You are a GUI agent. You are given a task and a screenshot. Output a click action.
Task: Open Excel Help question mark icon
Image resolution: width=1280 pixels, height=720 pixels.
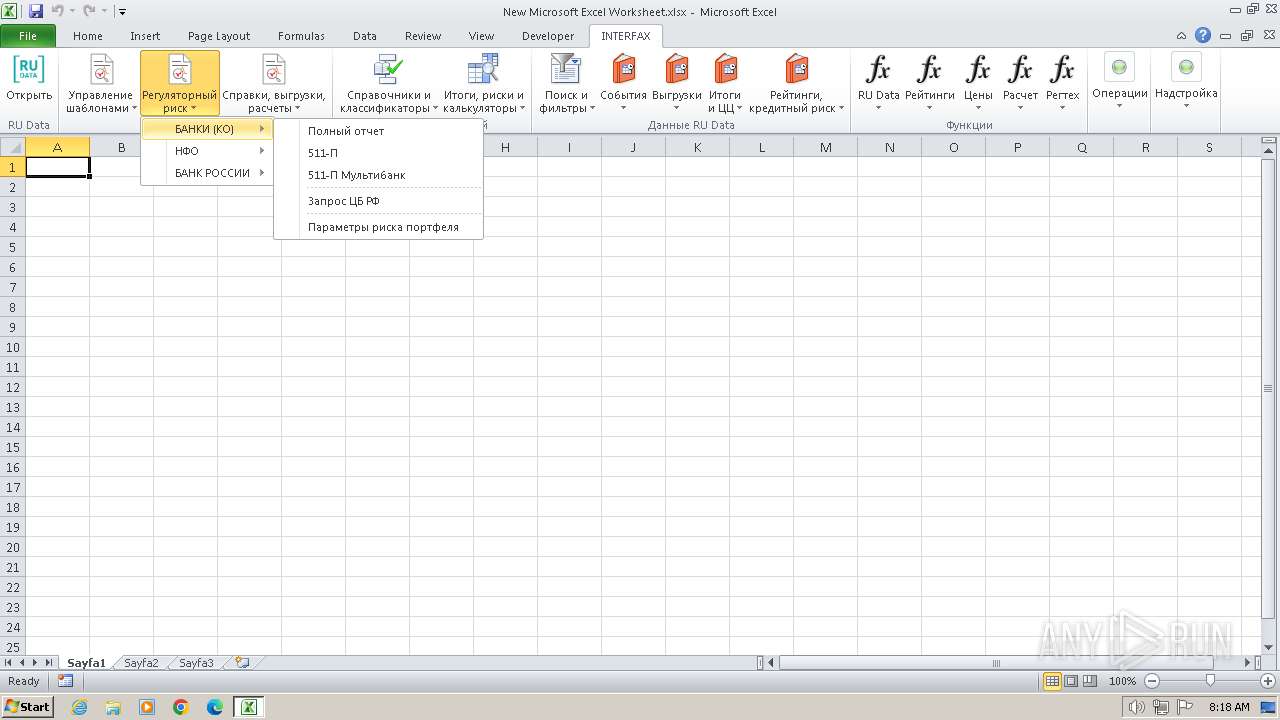click(x=1203, y=35)
